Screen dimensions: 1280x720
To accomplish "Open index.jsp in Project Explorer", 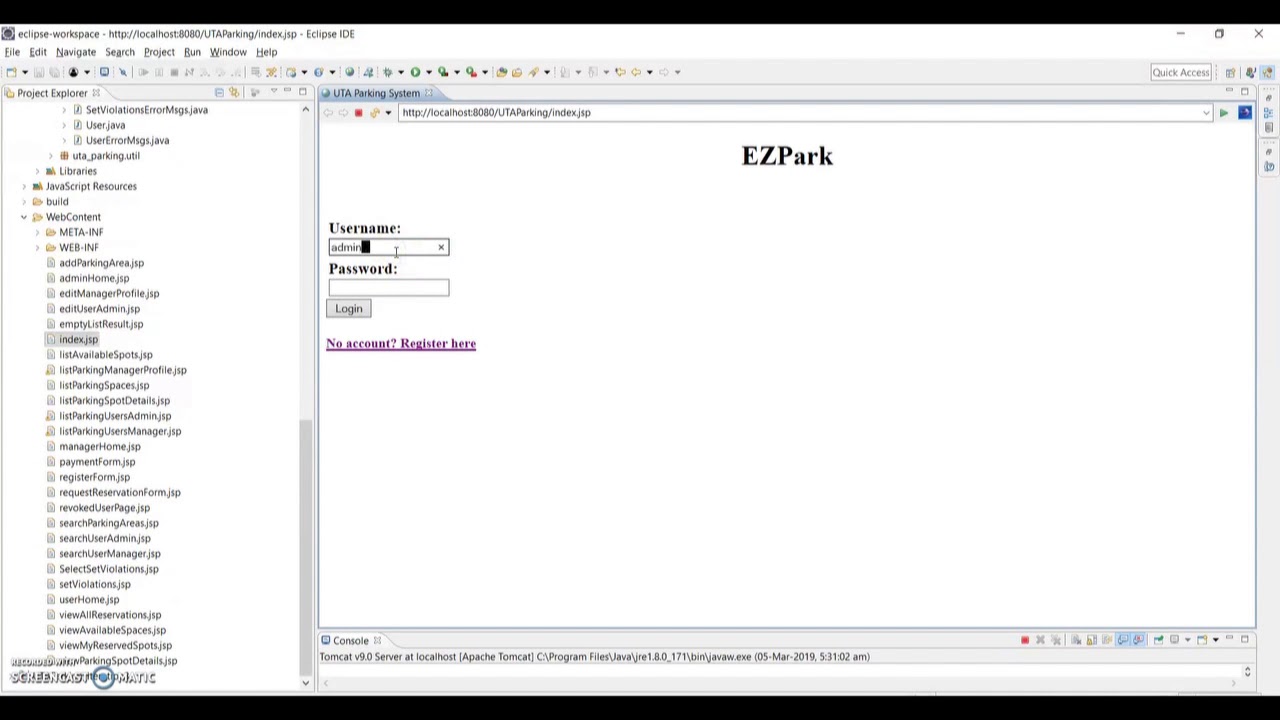I will pos(78,339).
